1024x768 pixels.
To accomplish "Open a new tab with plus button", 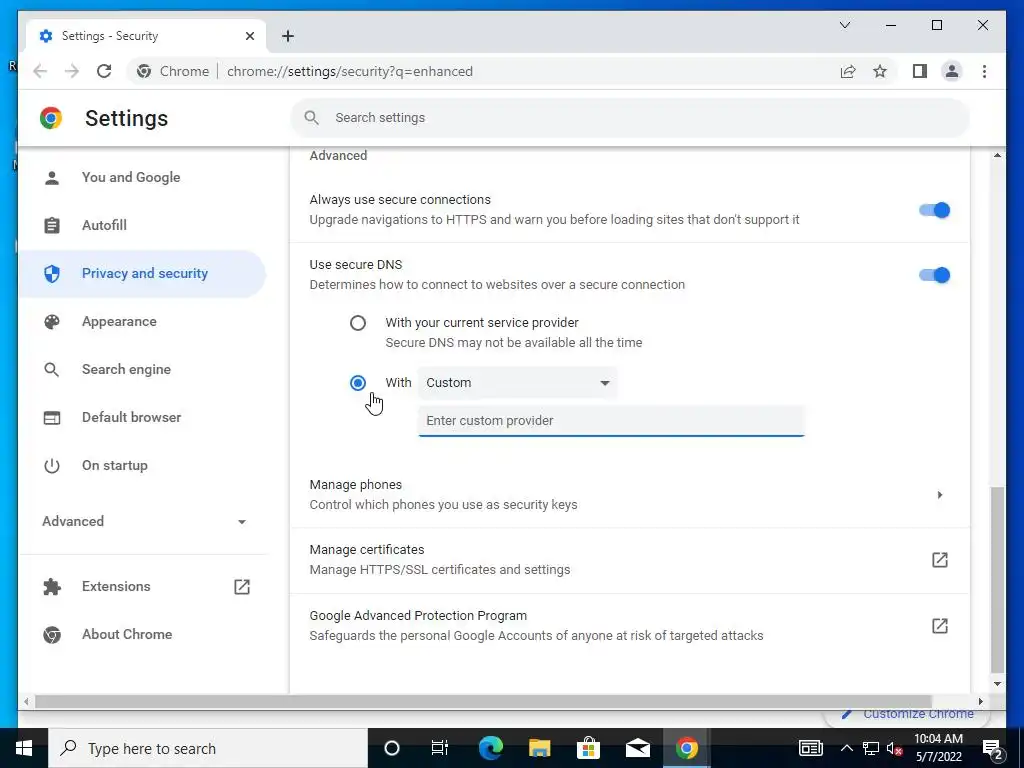I will [288, 36].
